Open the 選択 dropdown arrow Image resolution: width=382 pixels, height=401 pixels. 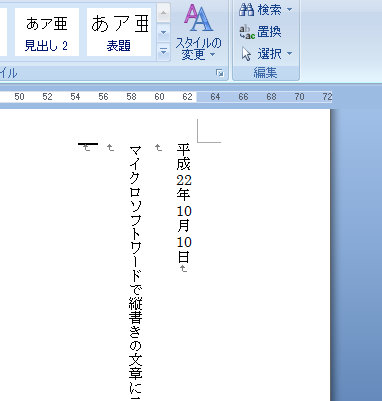pos(289,53)
